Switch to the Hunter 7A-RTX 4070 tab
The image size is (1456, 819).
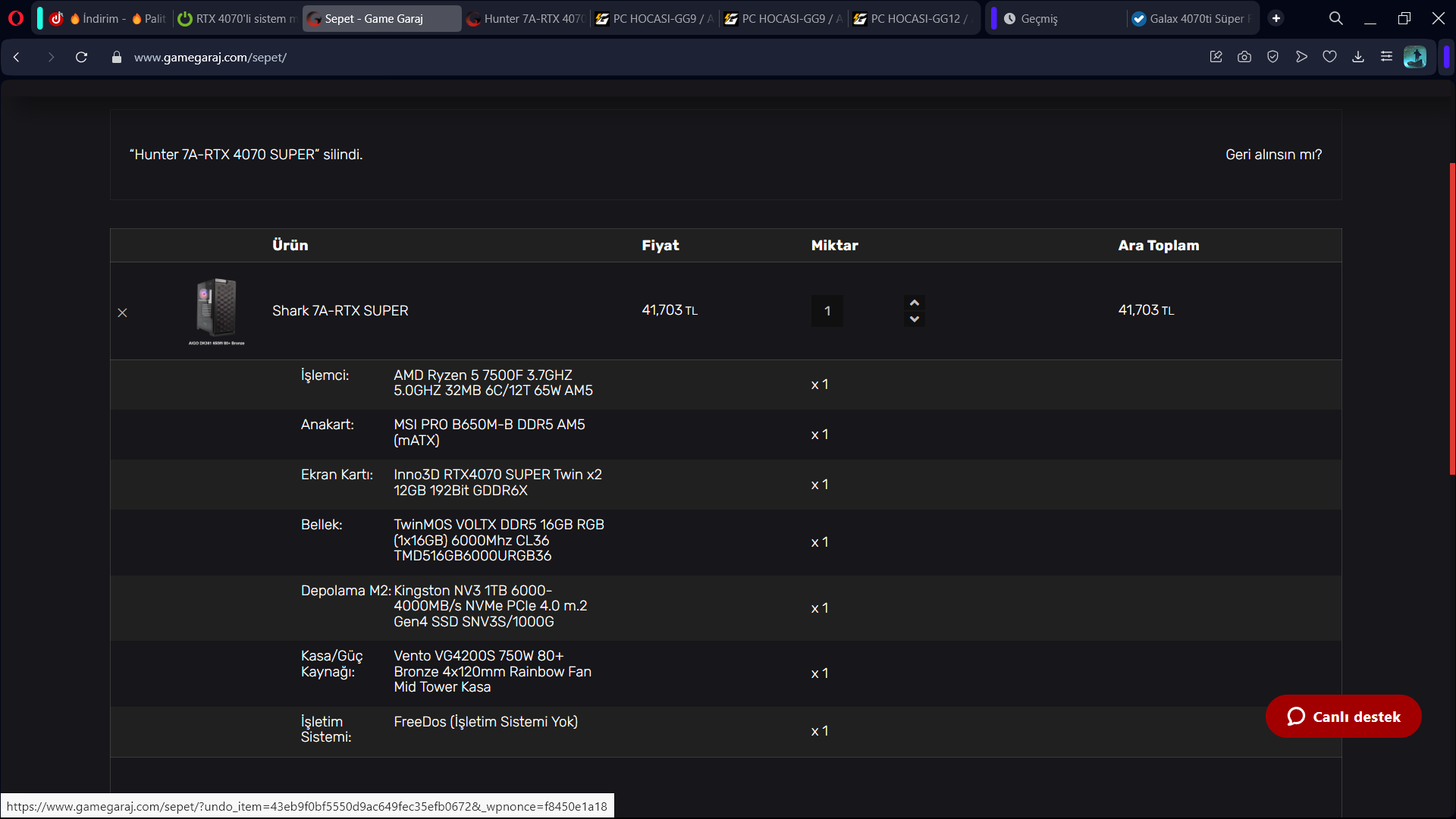(526, 18)
